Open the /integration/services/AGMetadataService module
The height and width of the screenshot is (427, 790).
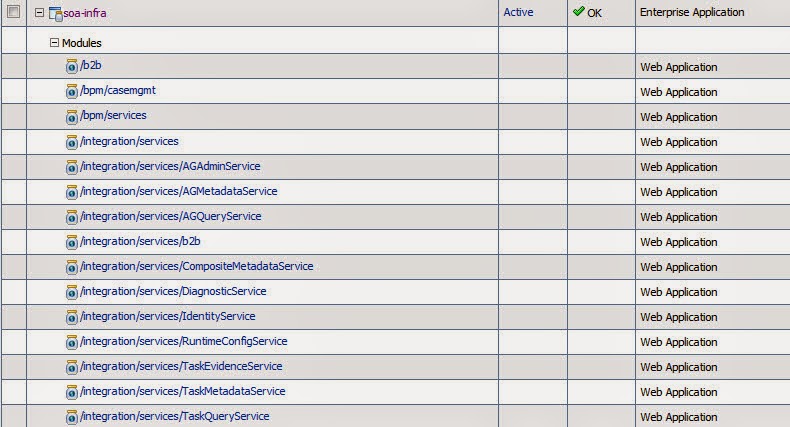coord(178,191)
